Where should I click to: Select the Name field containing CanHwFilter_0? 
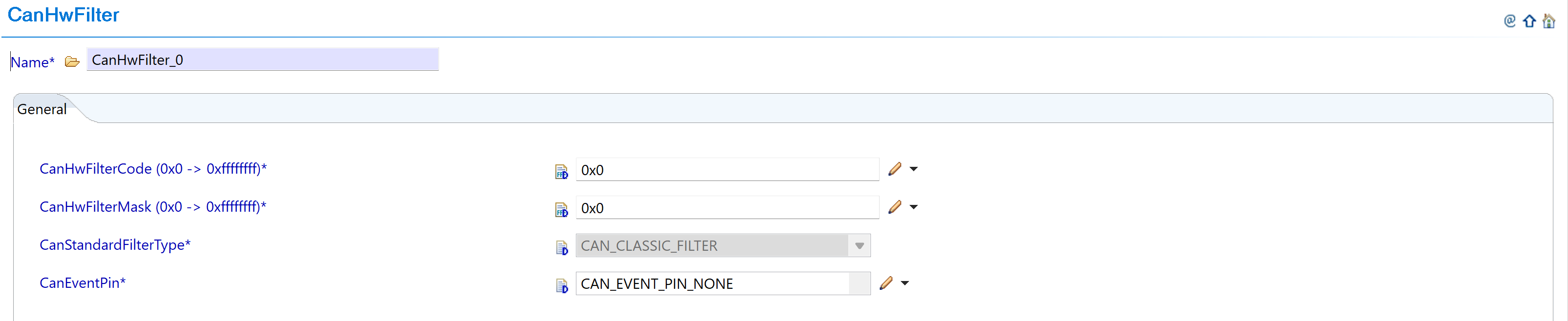pyautogui.click(x=262, y=60)
